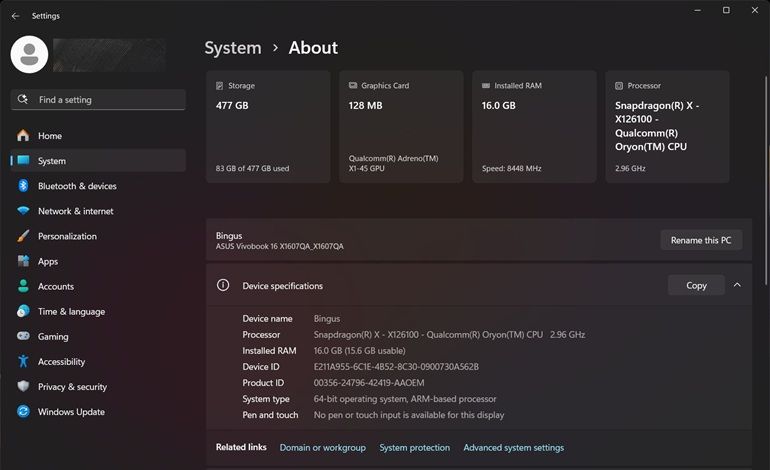This screenshot has width=770, height=470.
Task: Open Personalization settings
Action: pyautogui.click(x=98, y=236)
